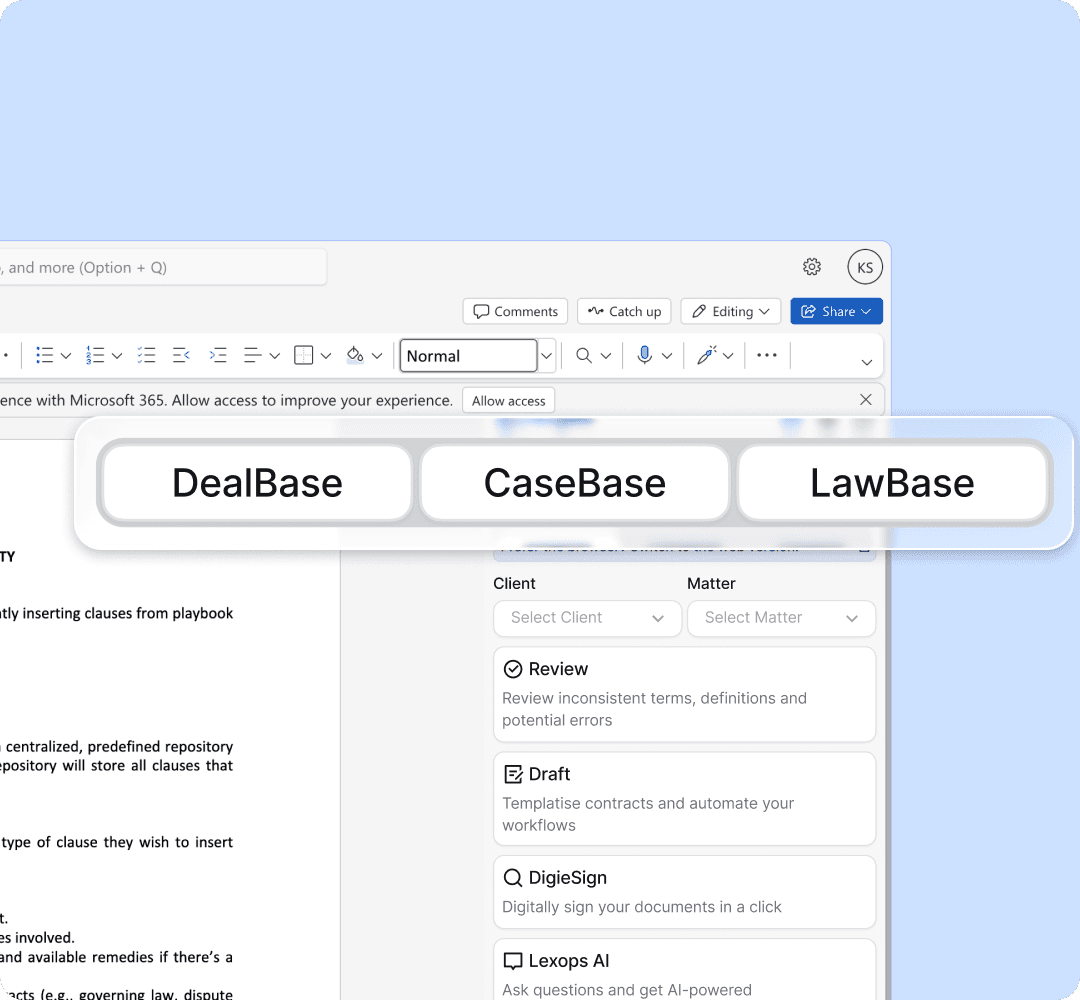Expand the numbering style options

[x=117, y=356]
